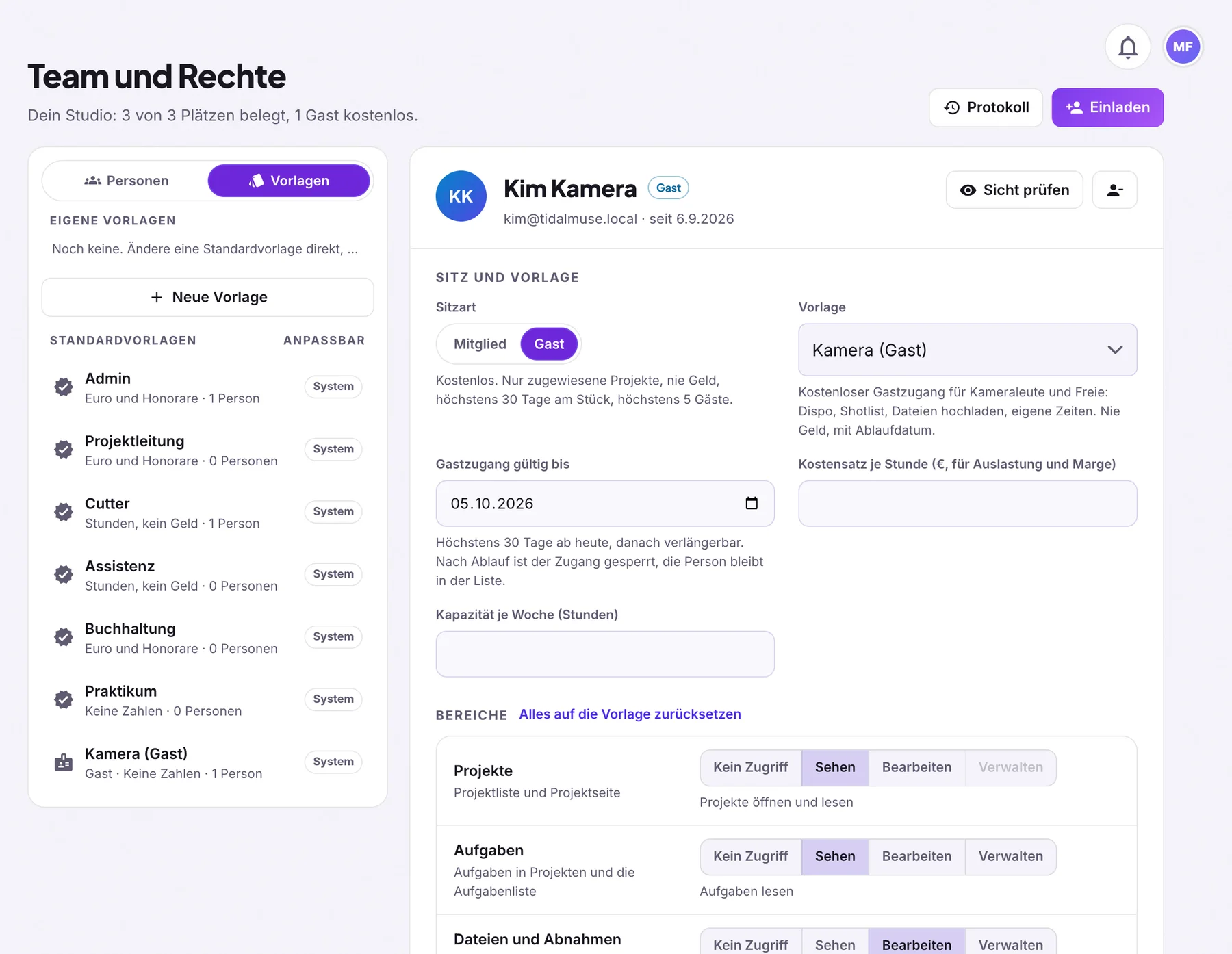Click Sicht prüfen button
The height and width of the screenshot is (954, 1232).
1014,190
